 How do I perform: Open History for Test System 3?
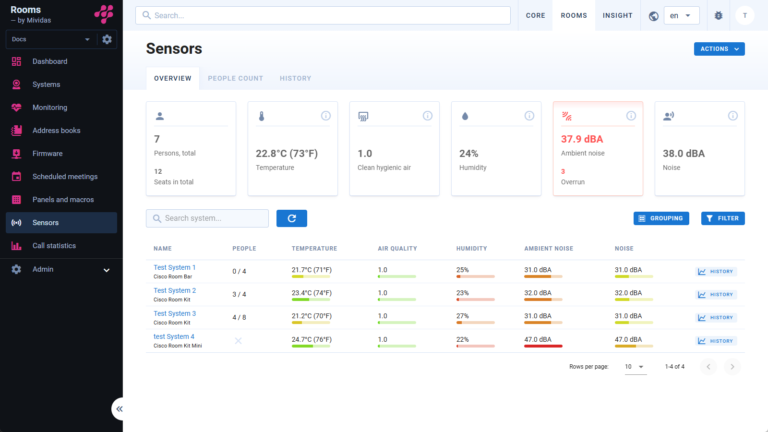tap(716, 317)
